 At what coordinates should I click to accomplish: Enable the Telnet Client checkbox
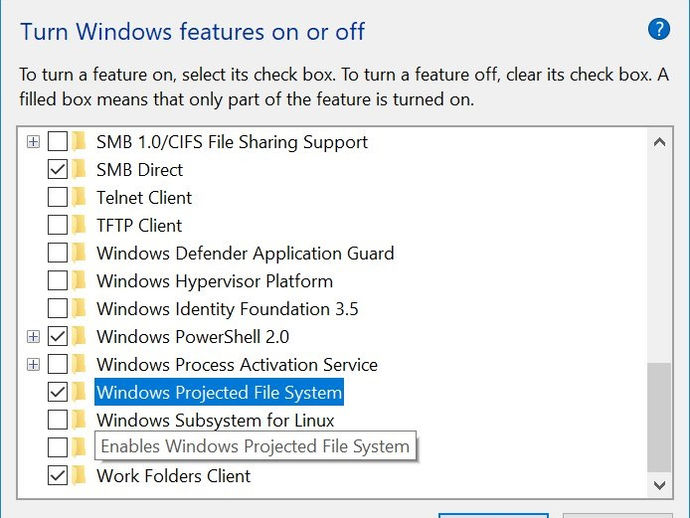pyautogui.click(x=58, y=197)
